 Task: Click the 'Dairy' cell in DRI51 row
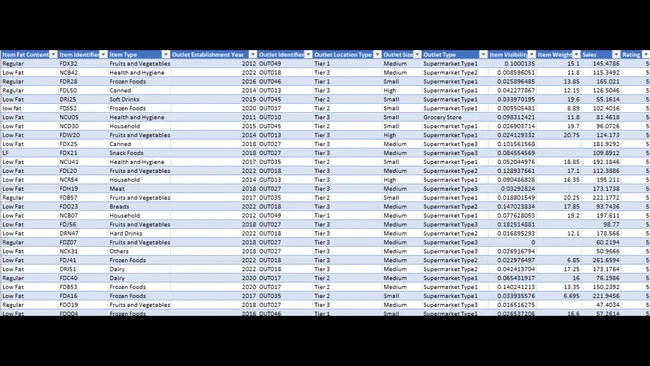(x=139, y=269)
